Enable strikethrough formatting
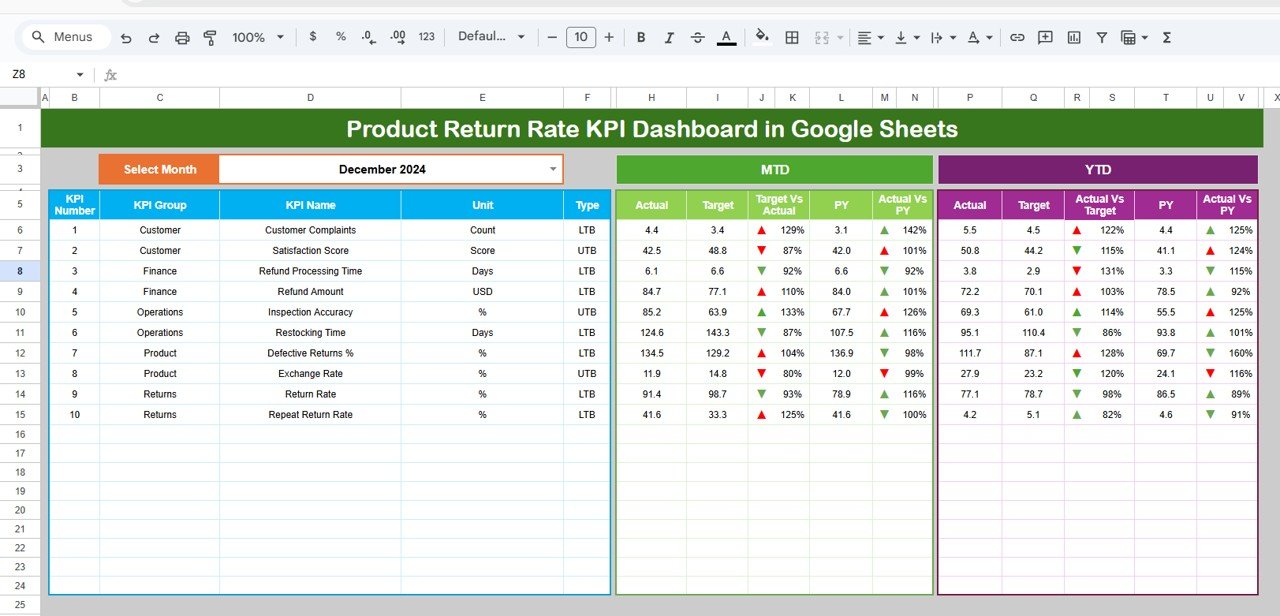Viewport: 1280px width, 616px height. pyautogui.click(x=697, y=37)
